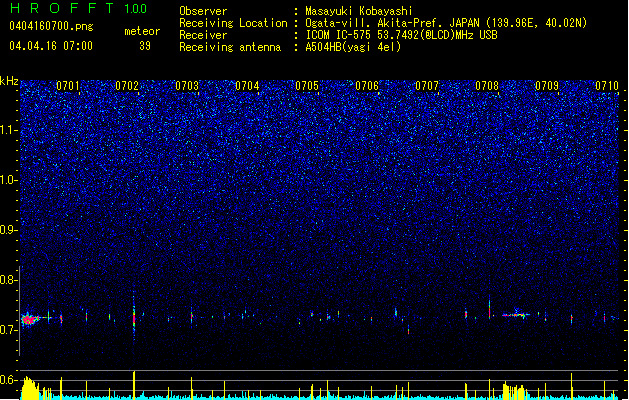Click the large red meteor echo at spectrogram start
The width and height of the screenshot is (629, 400).
click(x=29, y=320)
